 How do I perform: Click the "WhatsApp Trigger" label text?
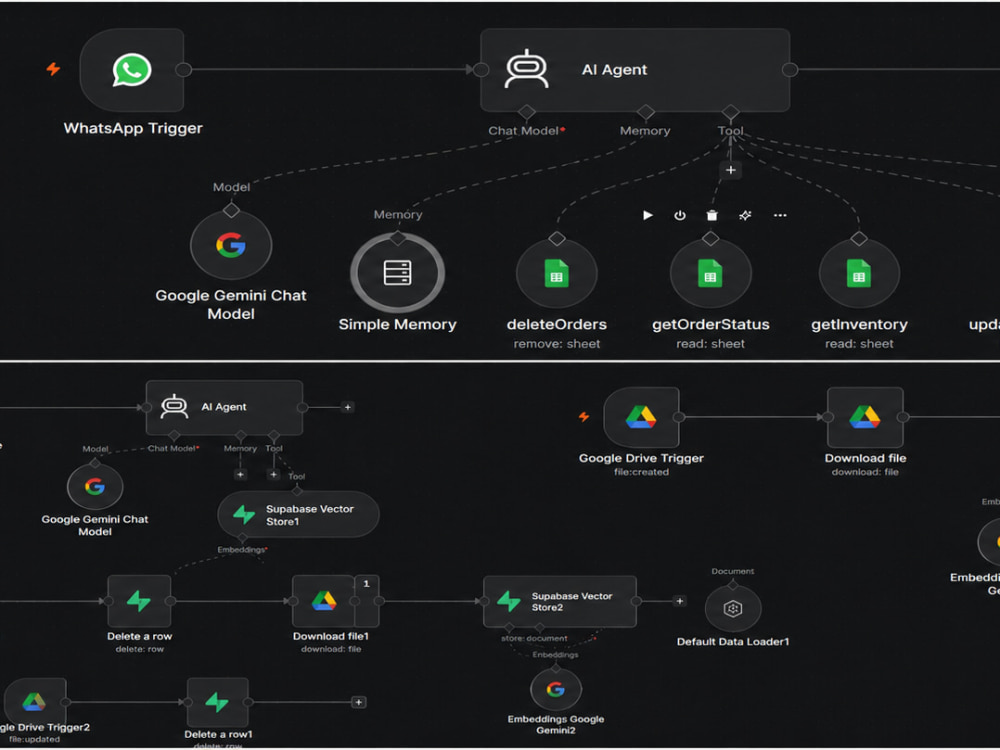point(133,128)
